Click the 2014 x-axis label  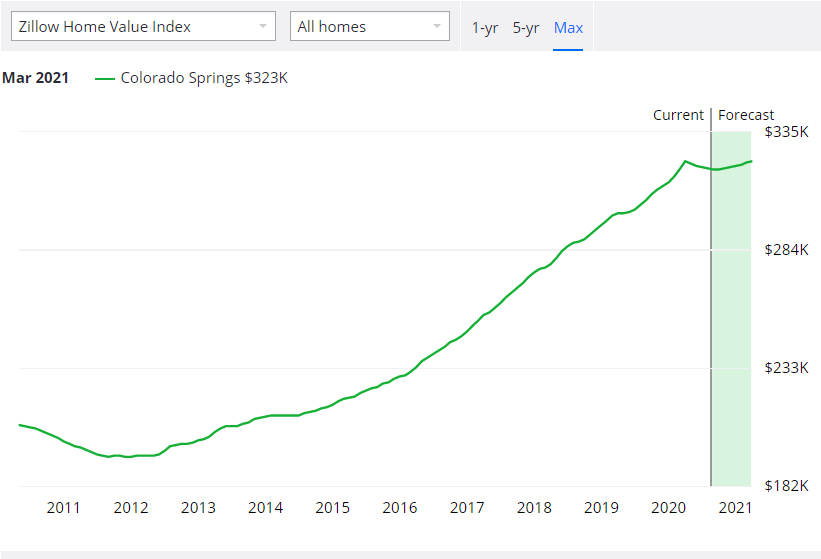pos(265,508)
